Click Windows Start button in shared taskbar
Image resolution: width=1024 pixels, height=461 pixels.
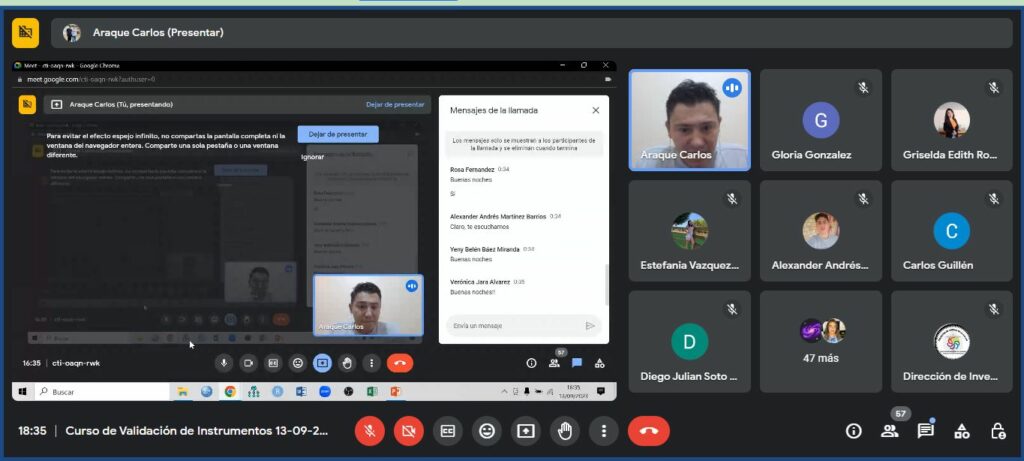[22, 392]
